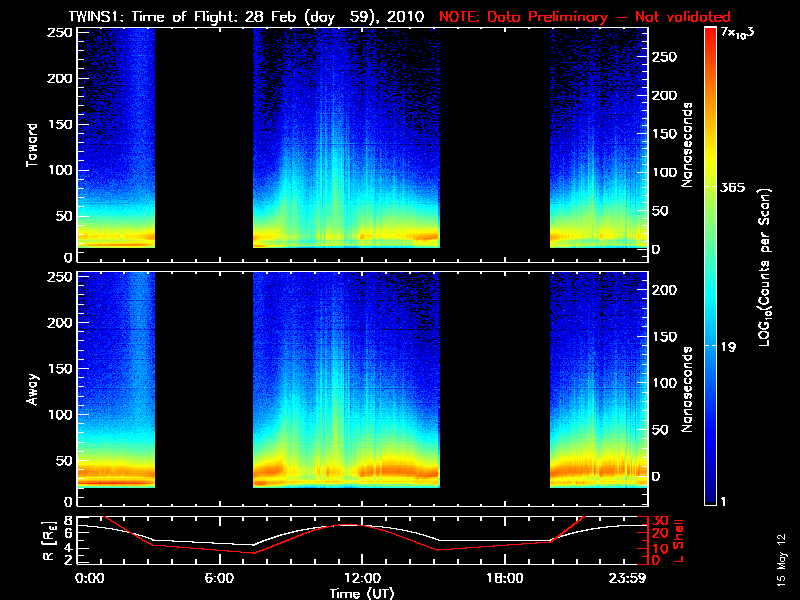
Task: Click the 'Time (UT)' x-axis label
Action: tap(362, 593)
